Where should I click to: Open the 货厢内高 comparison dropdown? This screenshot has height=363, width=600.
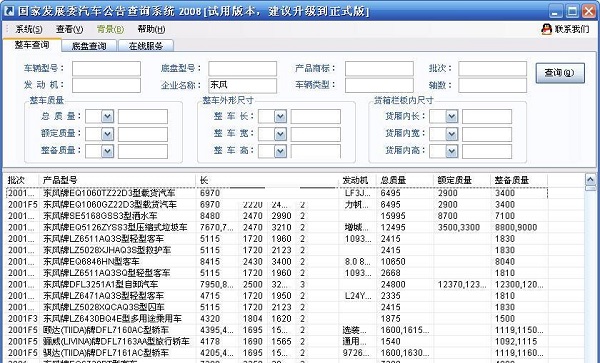[x=452, y=151]
